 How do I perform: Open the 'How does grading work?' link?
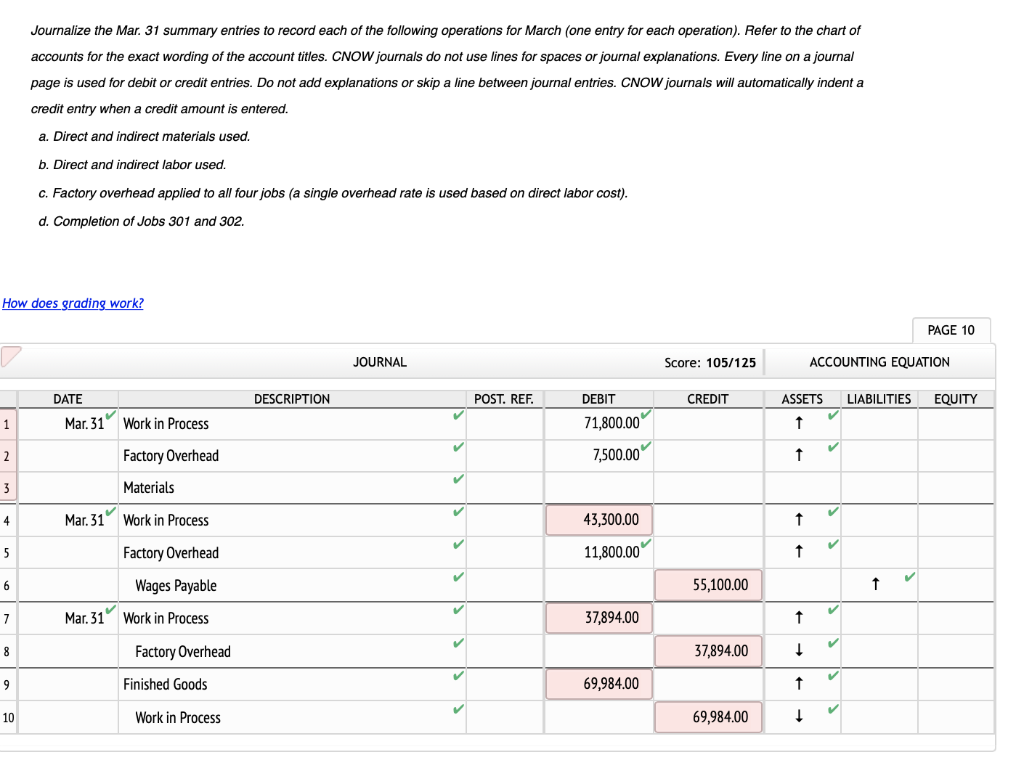coord(72,303)
